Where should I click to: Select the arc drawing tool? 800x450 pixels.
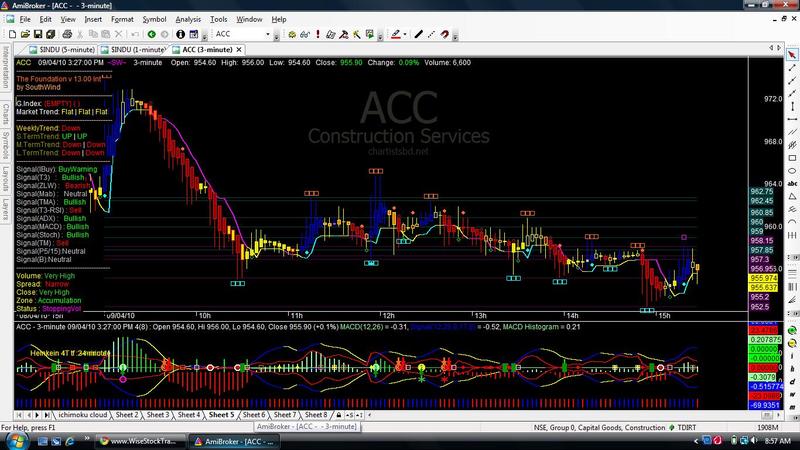792,222
